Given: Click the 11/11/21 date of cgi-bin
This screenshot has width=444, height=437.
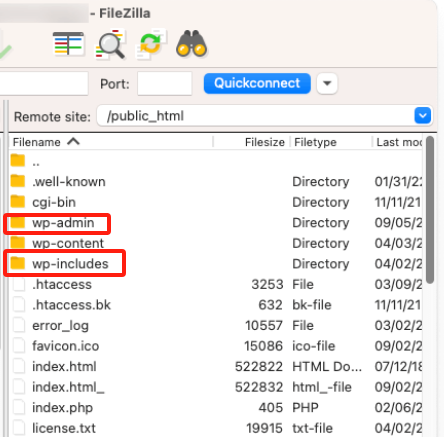Looking at the screenshot, I should tap(398, 202).
